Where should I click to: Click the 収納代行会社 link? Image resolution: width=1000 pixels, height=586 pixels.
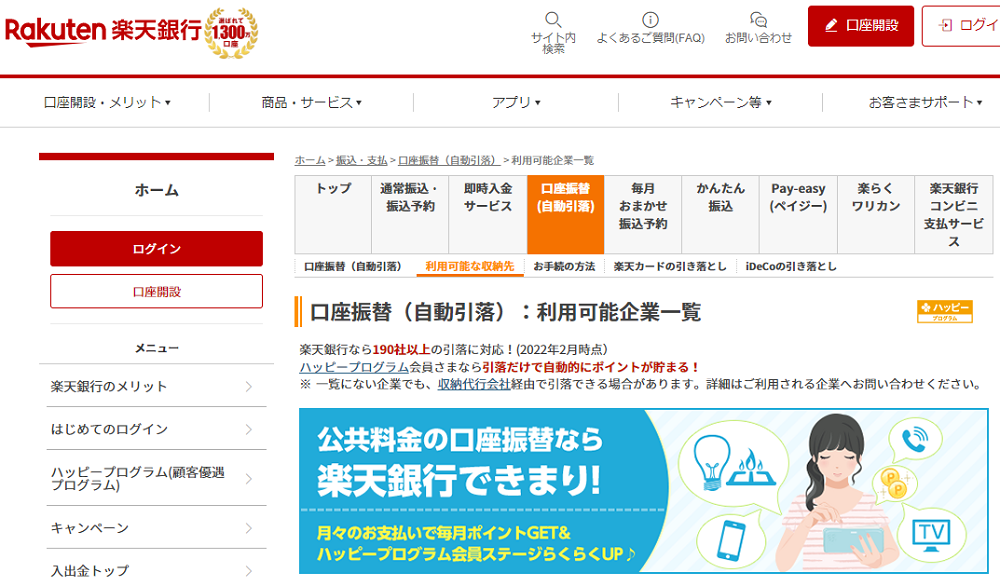474,385
